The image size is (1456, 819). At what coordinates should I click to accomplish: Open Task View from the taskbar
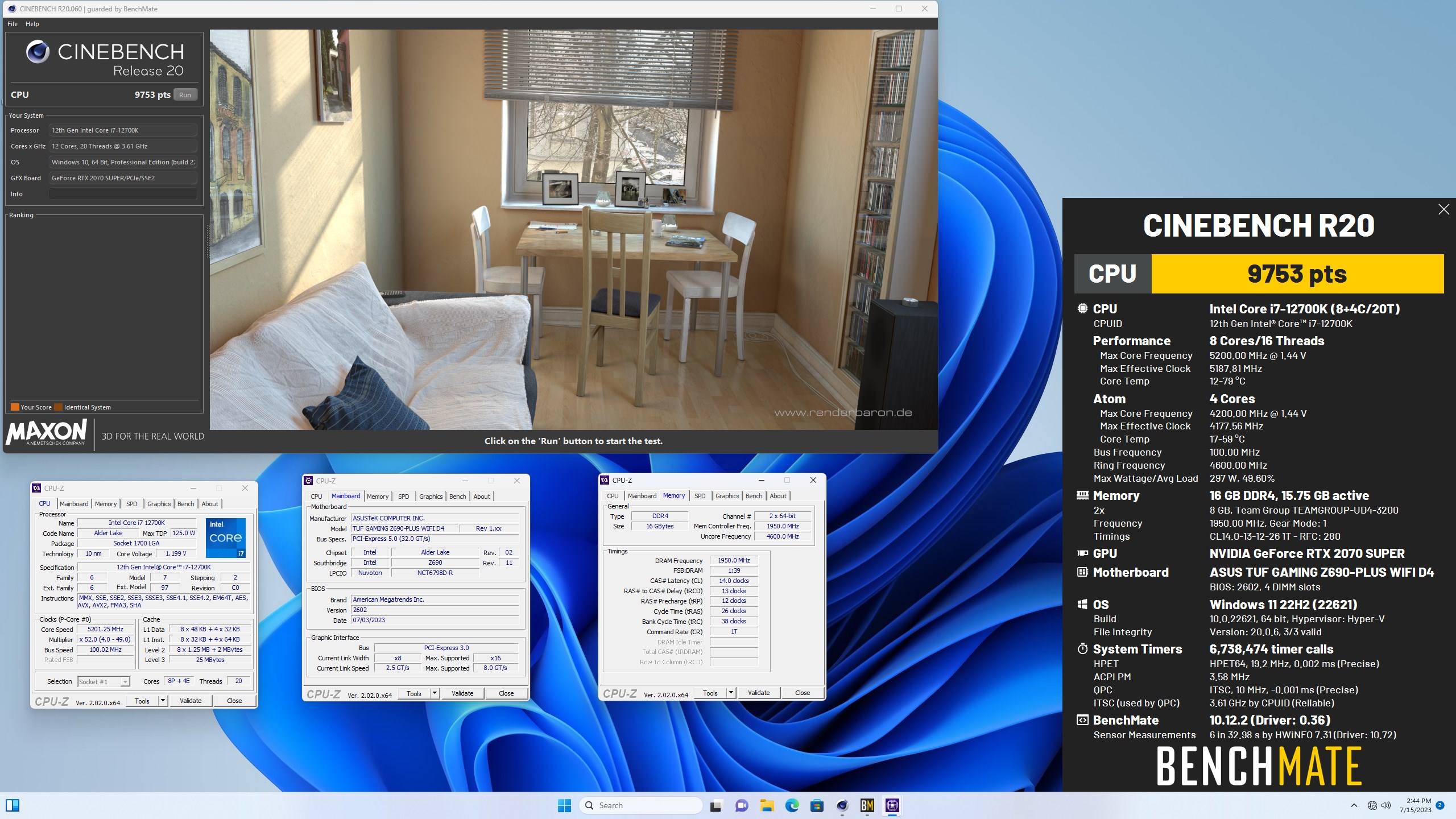(715, 805)
